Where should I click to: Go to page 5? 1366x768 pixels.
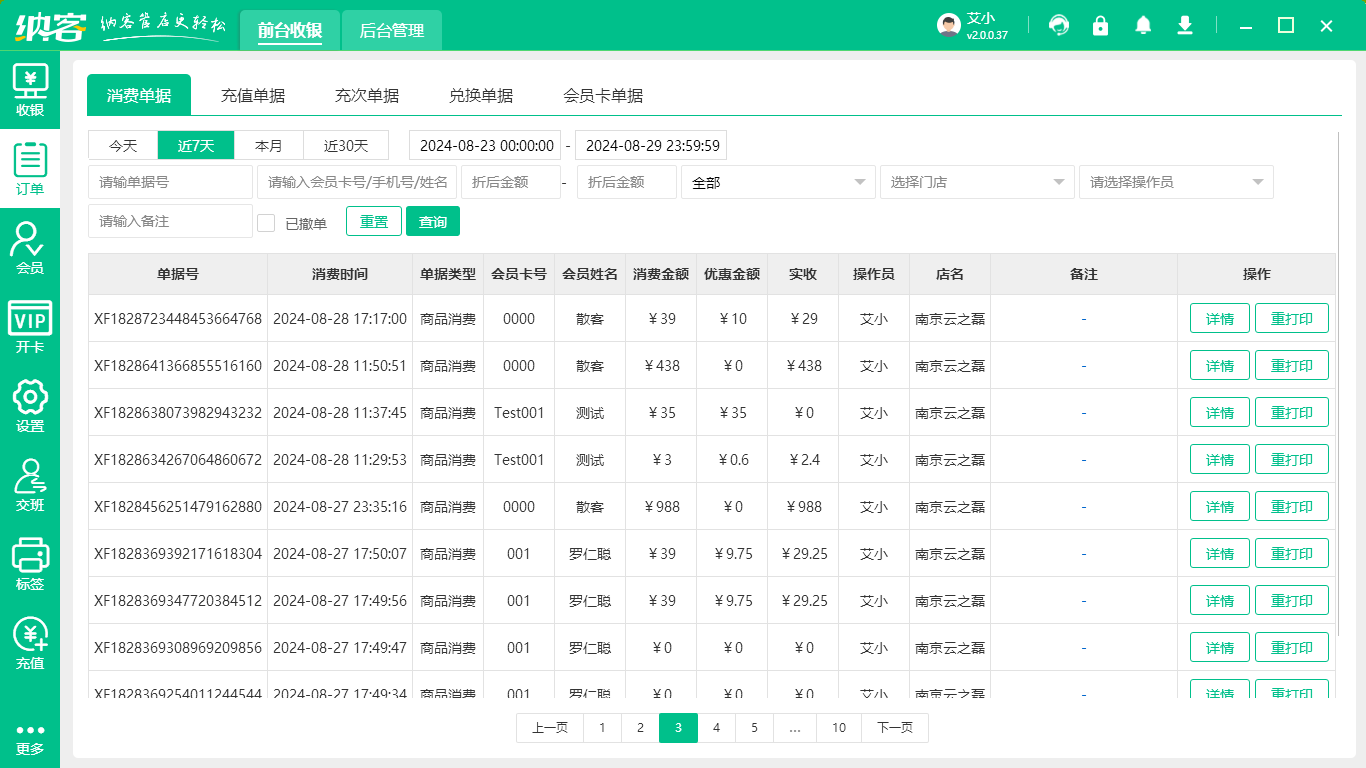[x=754, y=728]
